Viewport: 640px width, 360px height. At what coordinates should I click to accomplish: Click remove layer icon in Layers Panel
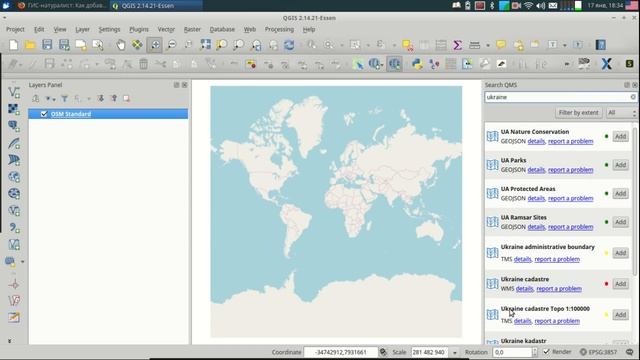(x=127, y=98)
